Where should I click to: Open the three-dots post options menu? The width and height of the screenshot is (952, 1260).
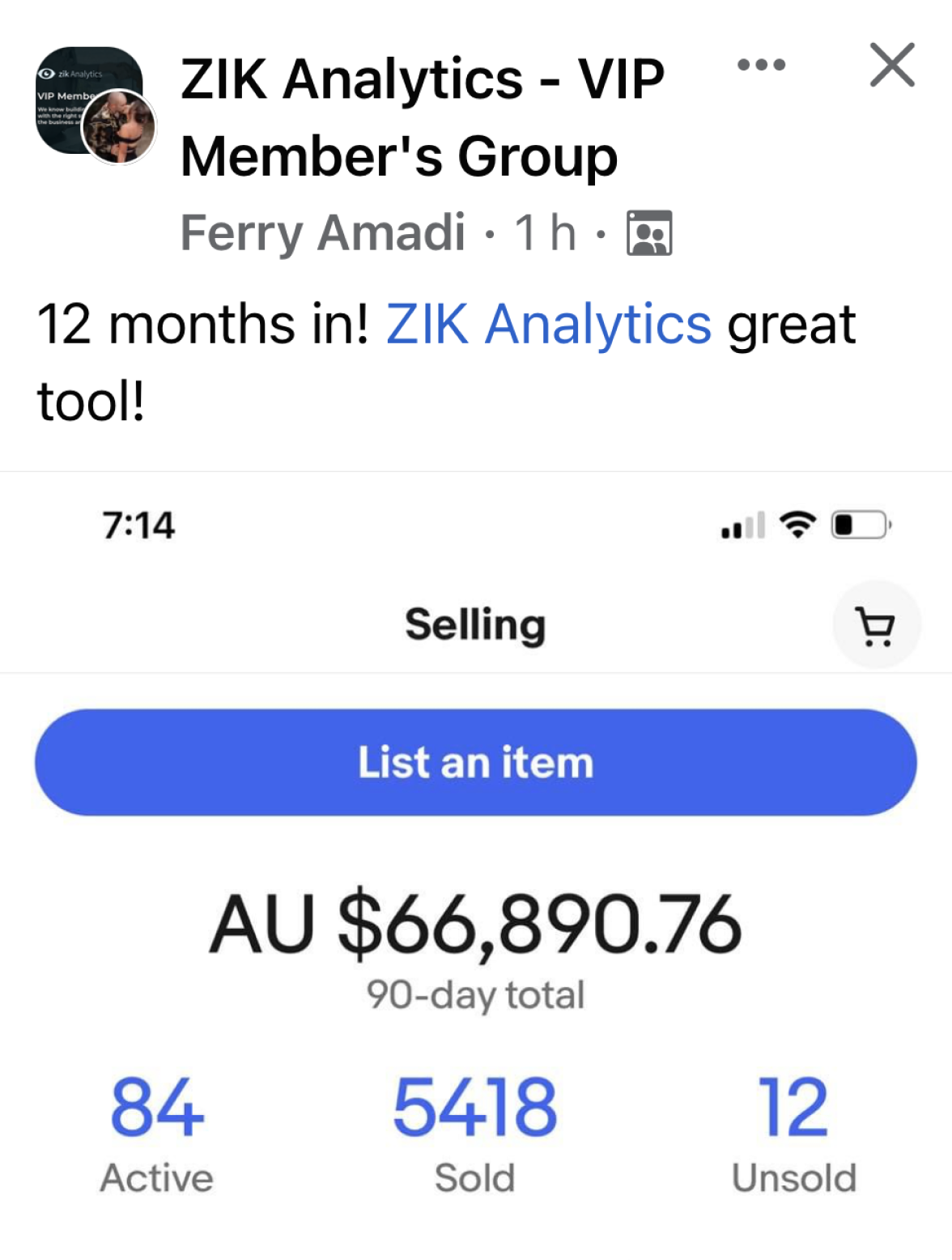coord(761,65)
